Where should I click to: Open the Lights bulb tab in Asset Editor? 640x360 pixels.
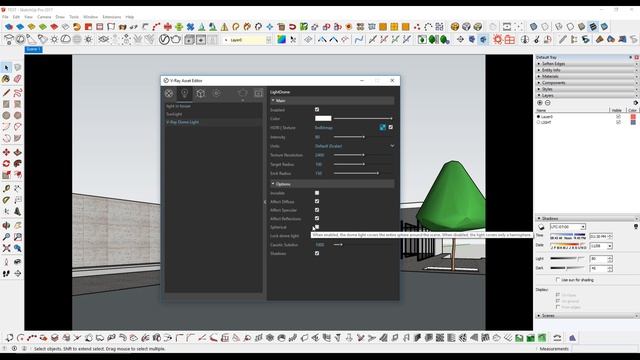coord(184,93)
